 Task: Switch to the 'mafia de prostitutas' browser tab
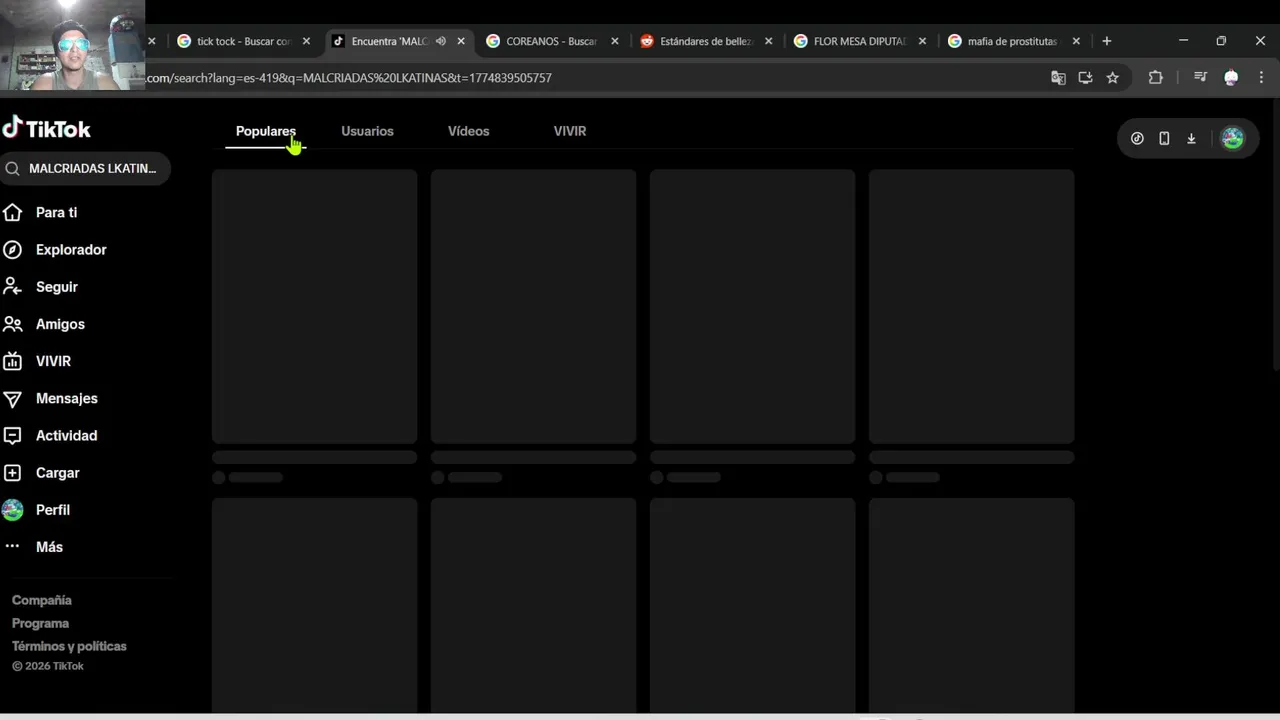pos(1012,41)
